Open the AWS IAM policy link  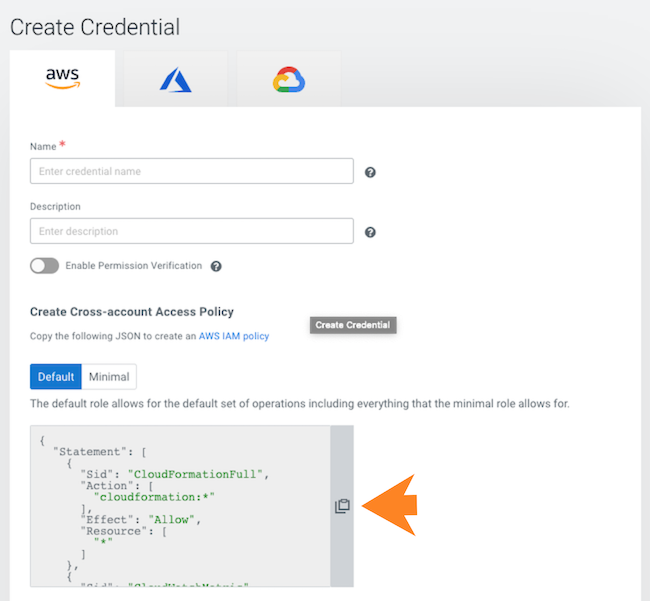tap(233, 337)
